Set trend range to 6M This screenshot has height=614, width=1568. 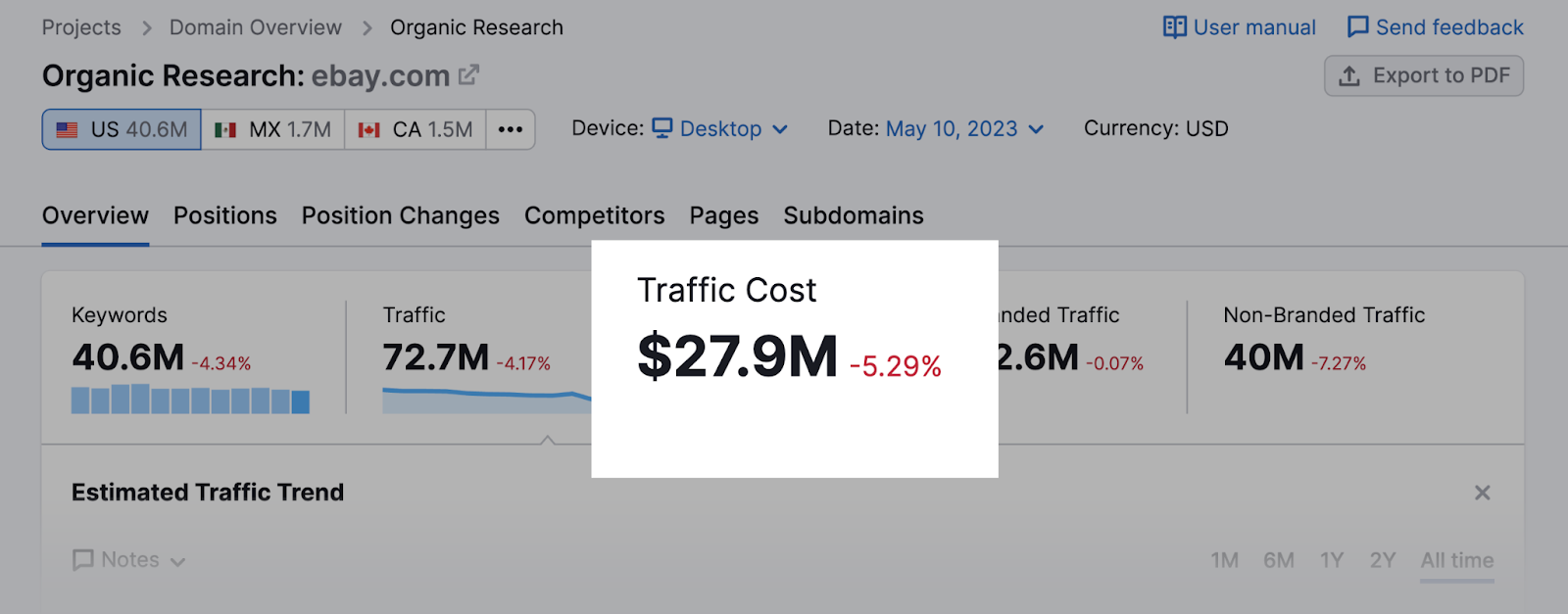click(1279, 560)
